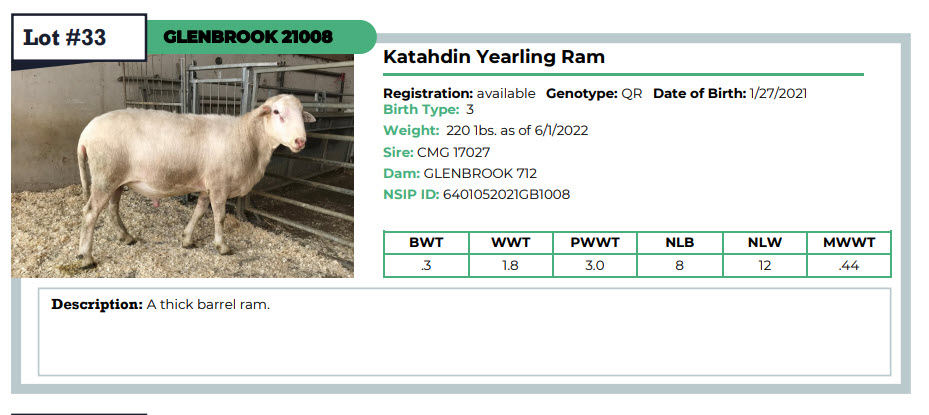The height and width of the screenshot is (415, 929).
Task: Click the NLB value 8 cell
Action: [680, 266]
